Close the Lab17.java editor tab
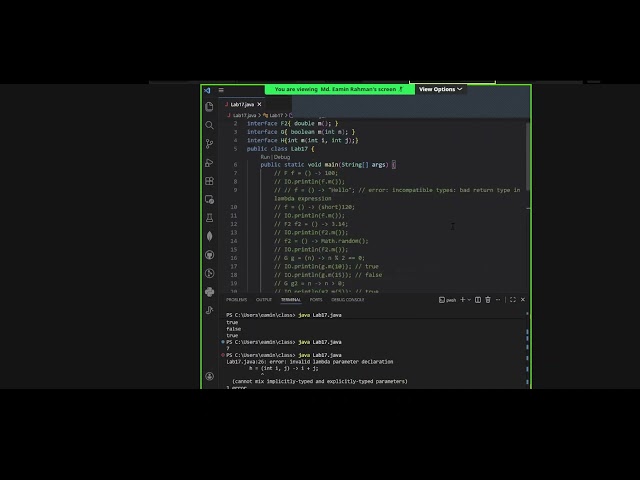Image resolution: width=640 pixels, height=480 pixels. tap(259, 104)
